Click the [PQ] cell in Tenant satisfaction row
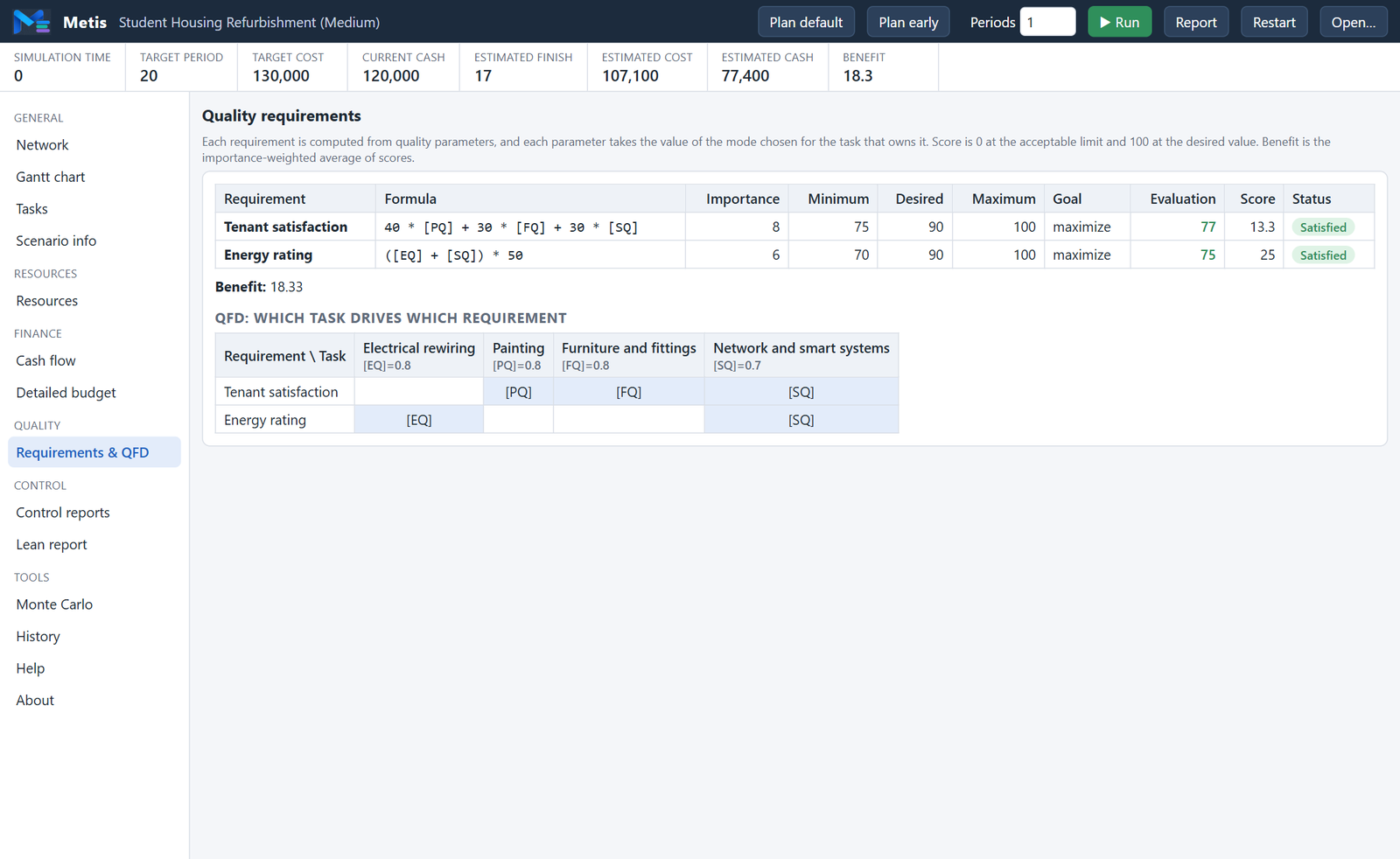The height and width of the screenshot is (859, 1400). tap(518, 392)
